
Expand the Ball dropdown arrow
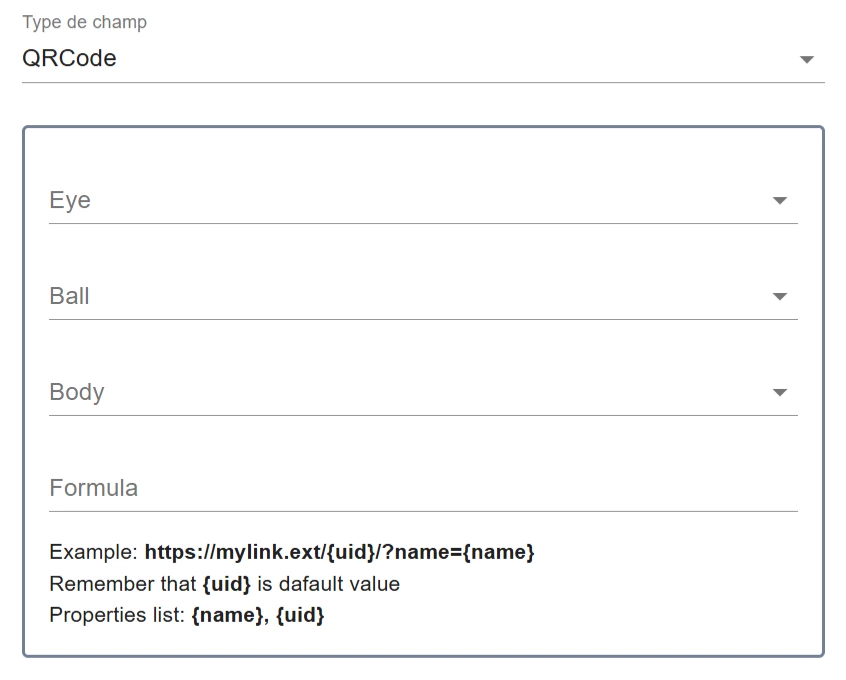pos(780,296)
